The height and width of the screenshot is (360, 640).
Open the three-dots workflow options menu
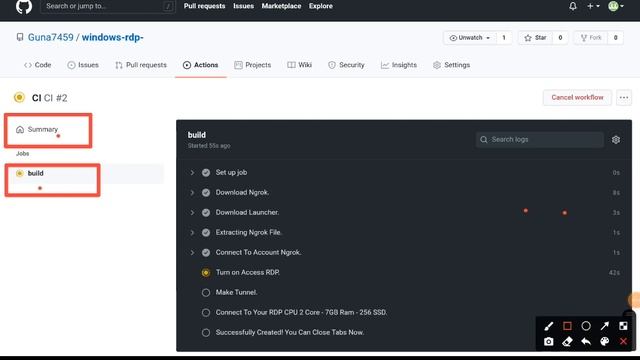(624, 98)
